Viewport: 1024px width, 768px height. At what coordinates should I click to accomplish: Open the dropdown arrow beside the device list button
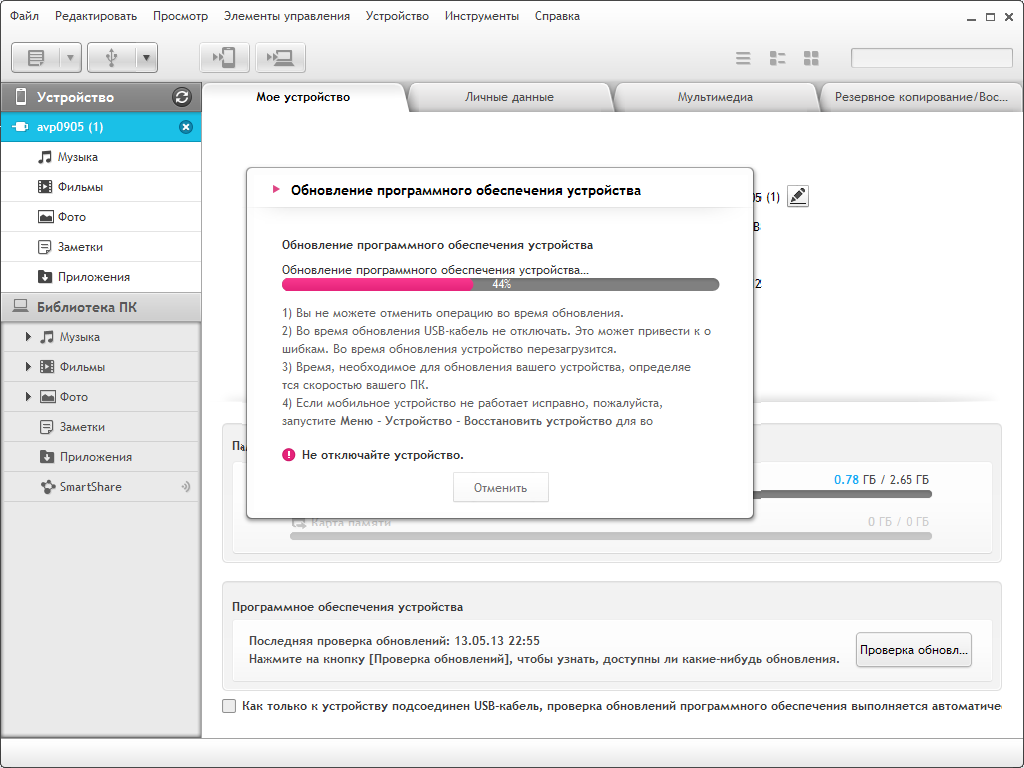coord(71,58)
